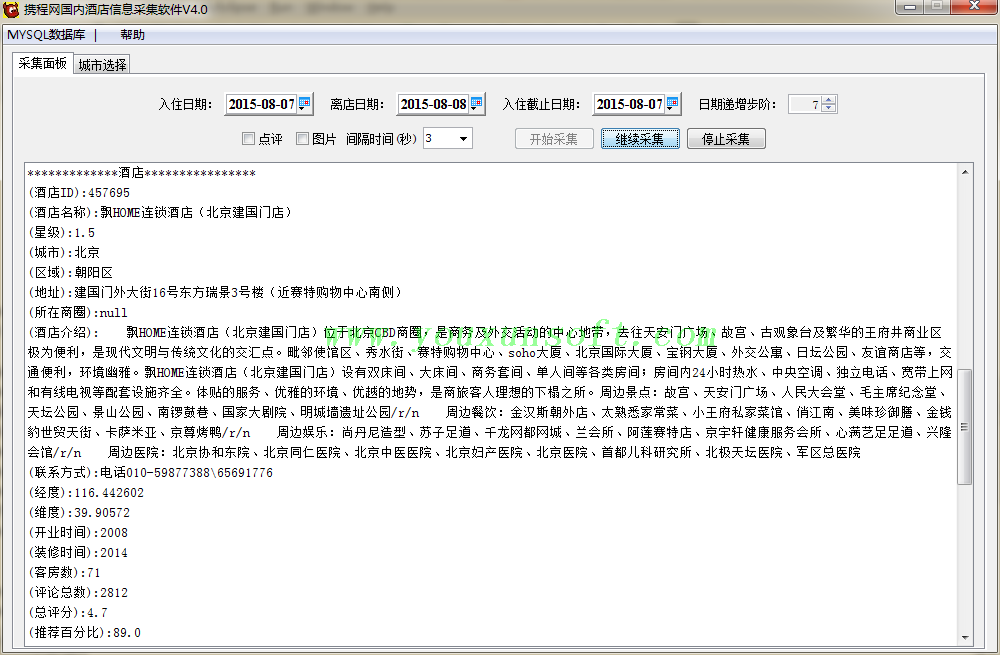Screen dimensions: 1000x655
Task: Click the 酒店 header line with asterisks
Action: coord(142,173)
